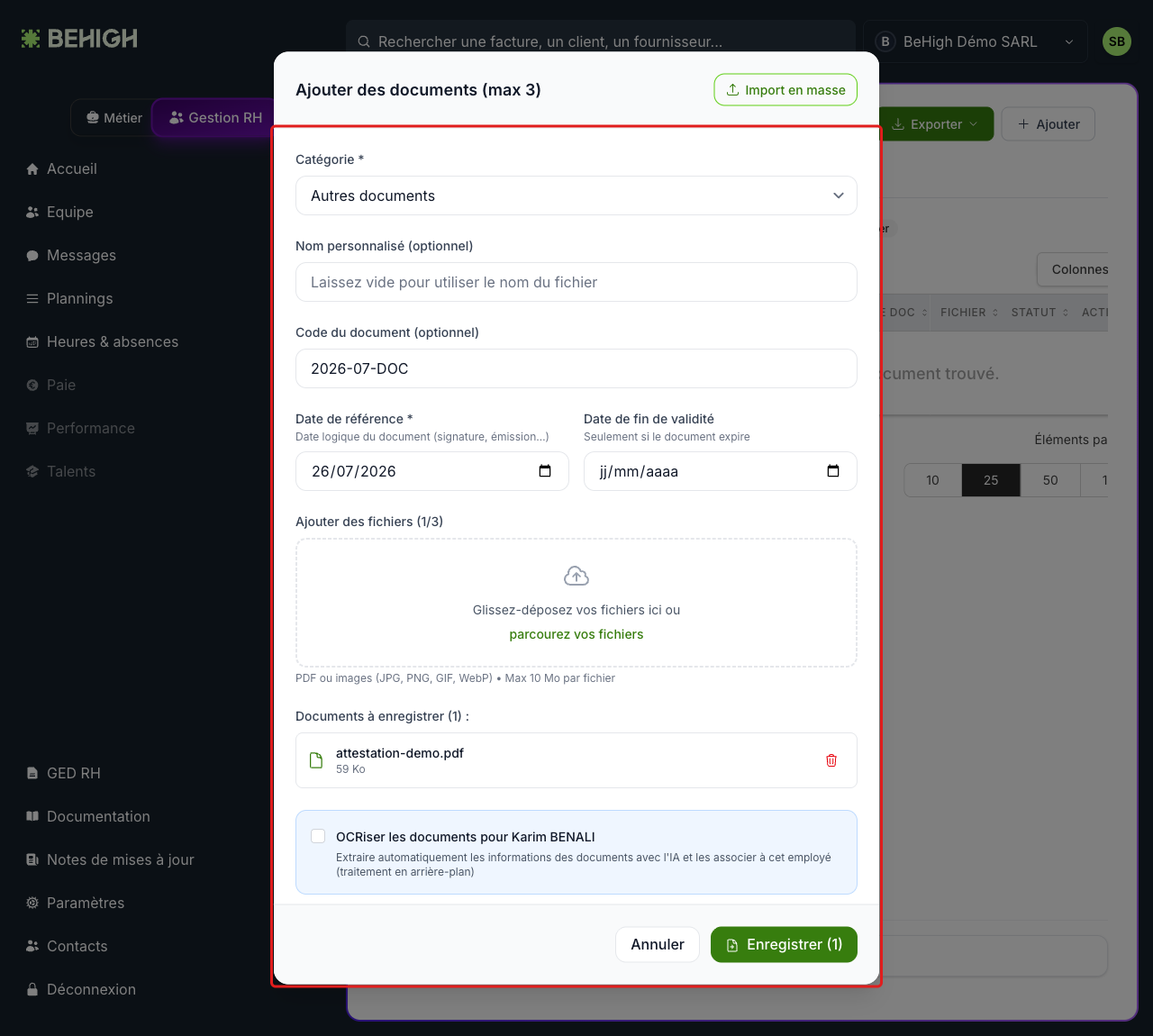
Task: Click the attestation-demo.pdf file icon
Action: pos(316,760)
